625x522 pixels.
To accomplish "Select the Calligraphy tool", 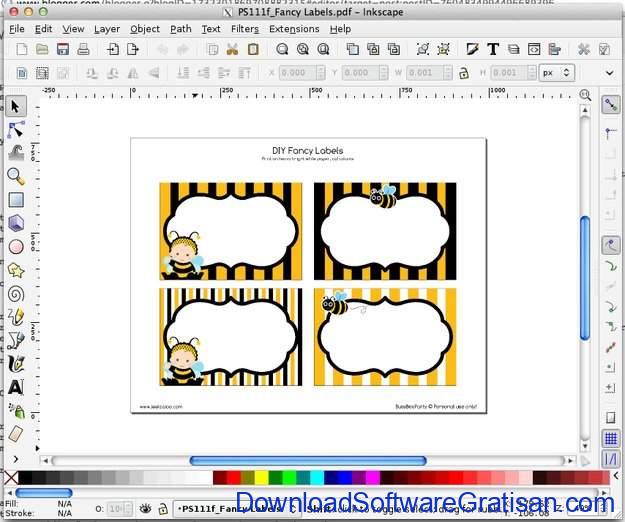I will point(16,363).
